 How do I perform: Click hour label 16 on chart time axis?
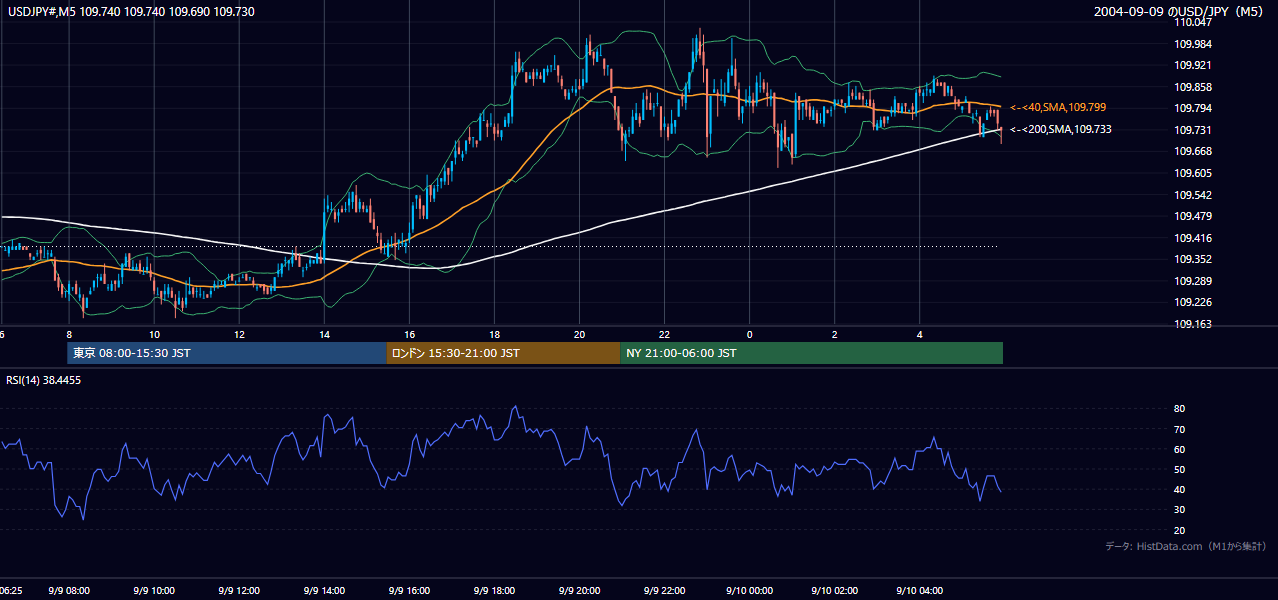[409, 334]
